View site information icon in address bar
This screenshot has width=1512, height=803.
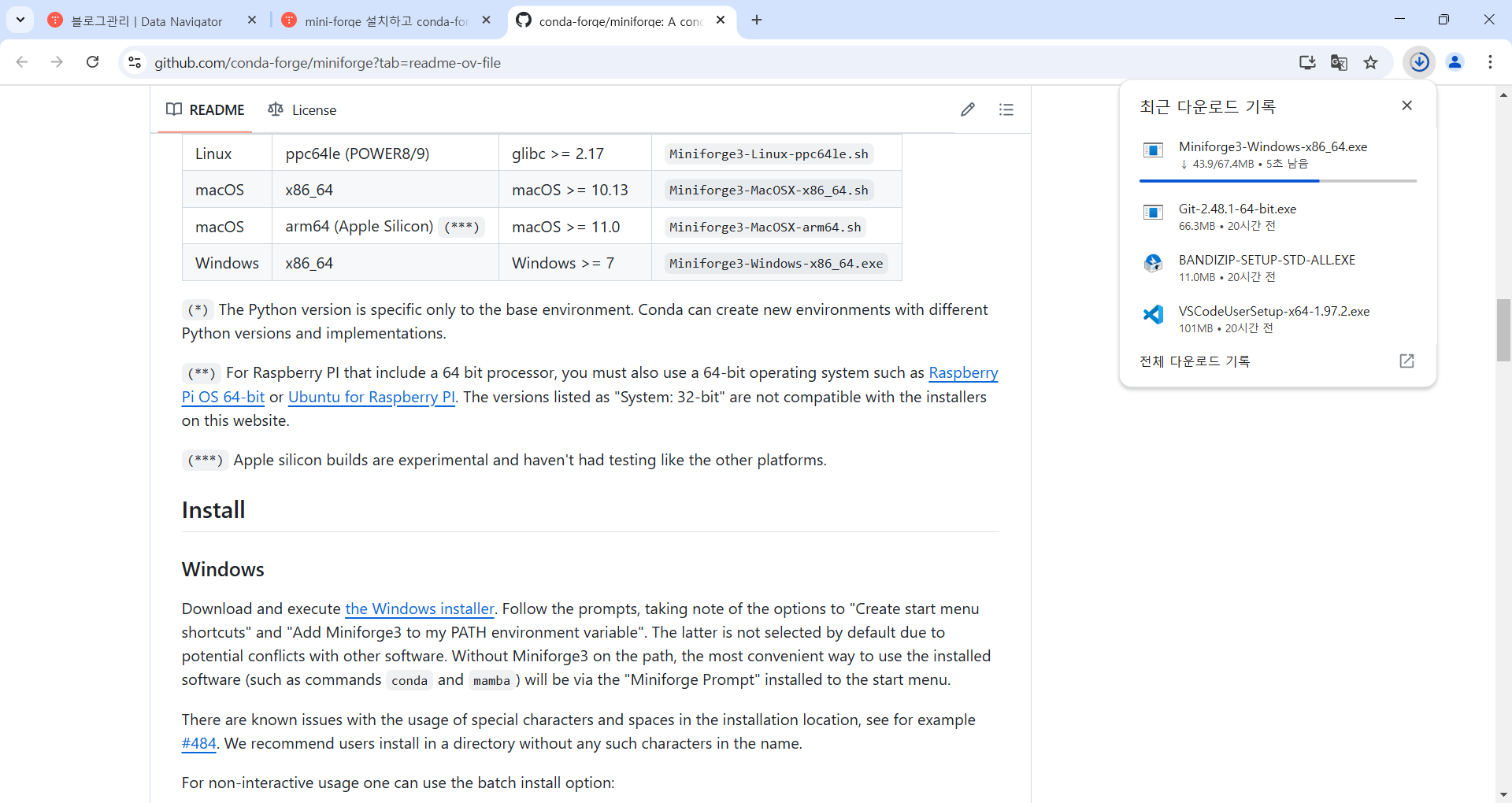tap(135, 62)
